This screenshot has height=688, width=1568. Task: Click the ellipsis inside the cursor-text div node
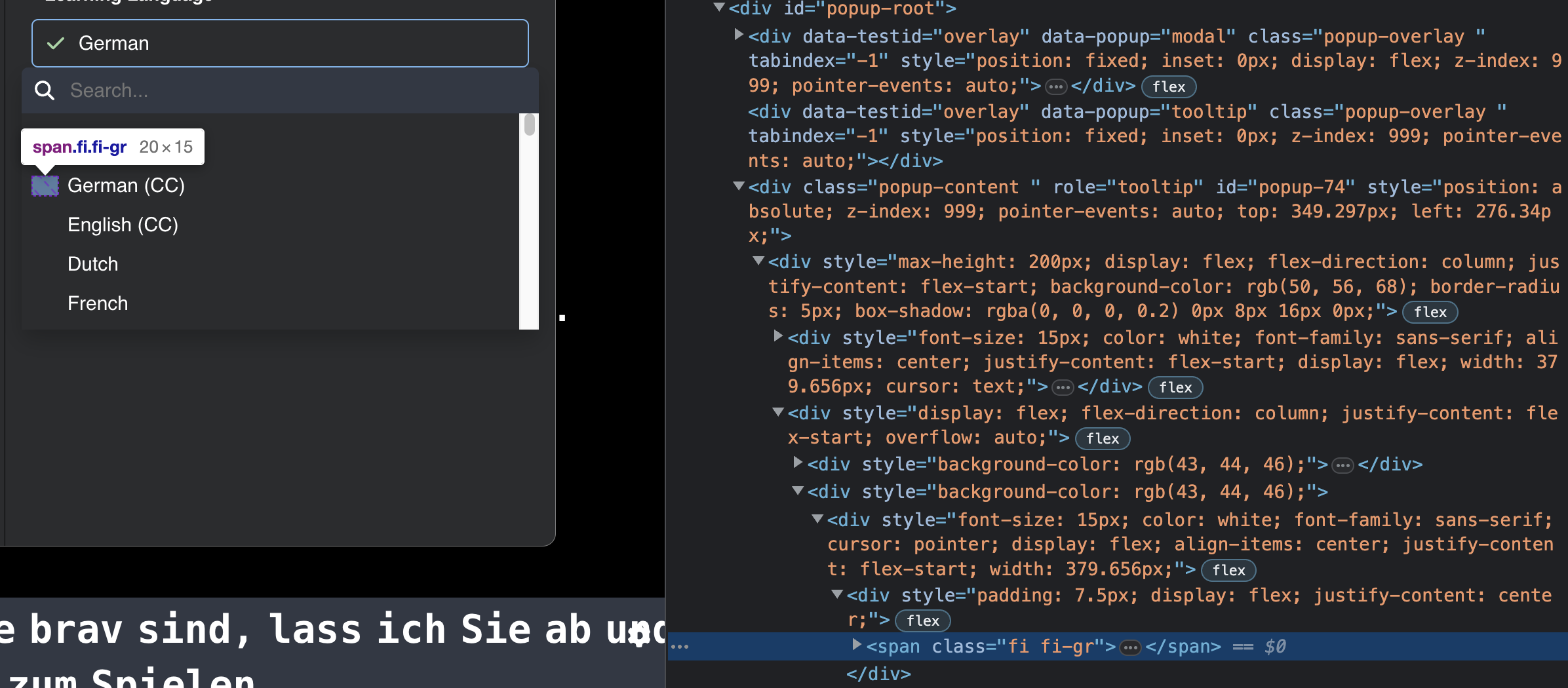(x=1063, y=387)
